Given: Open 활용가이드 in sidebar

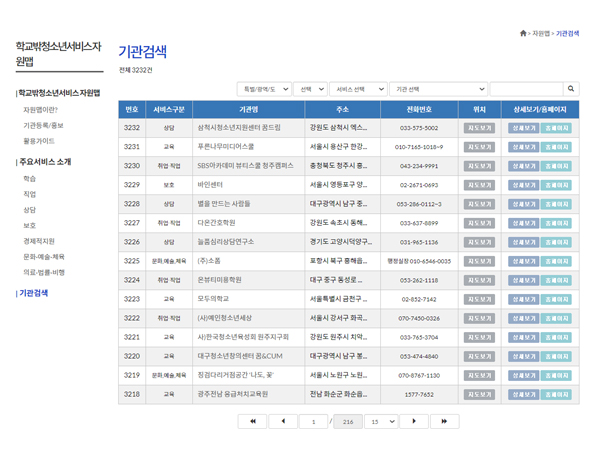Looking at the screenshot, I should pos(39,141).
